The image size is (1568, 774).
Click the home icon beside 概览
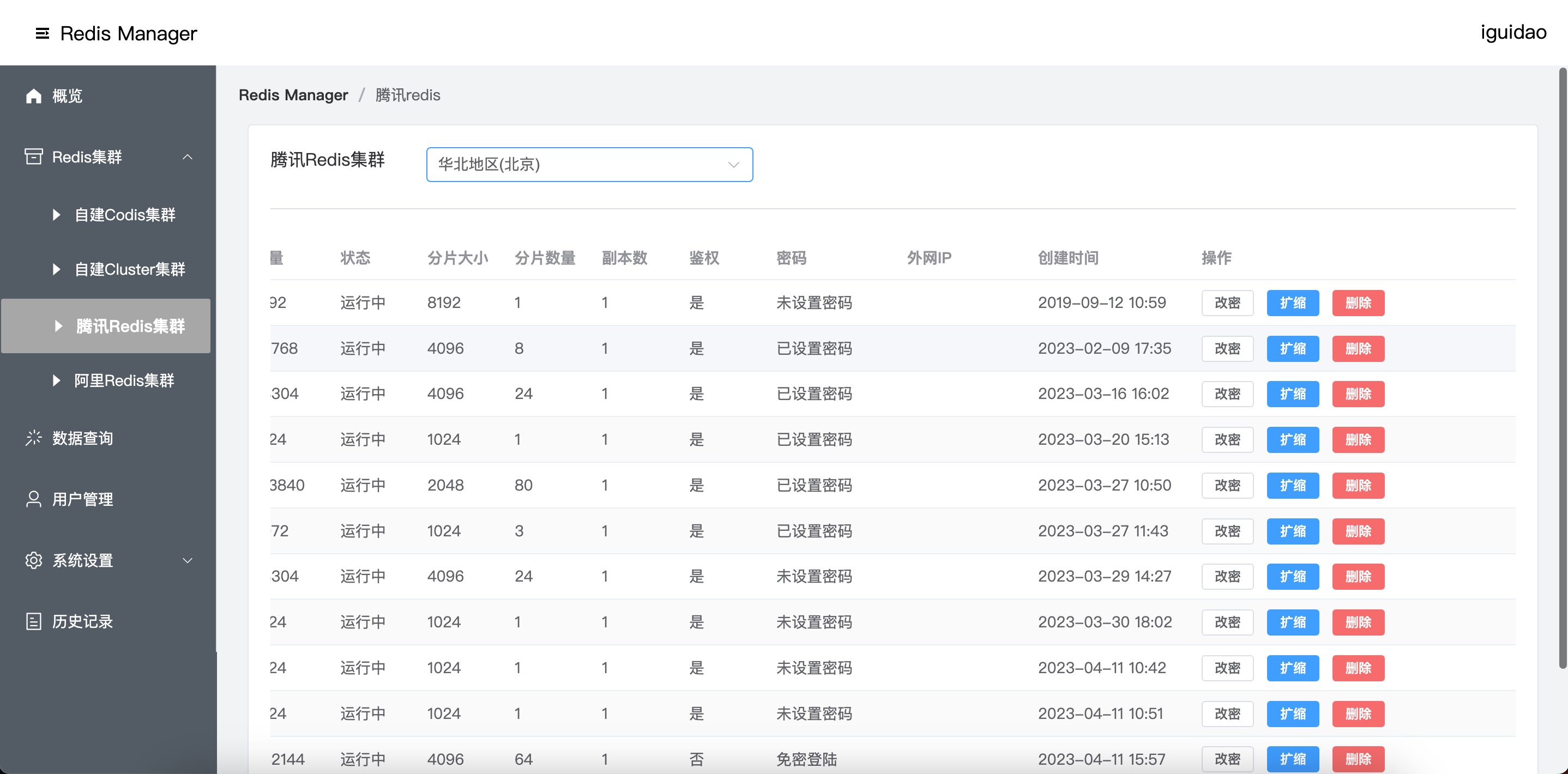point(33,96)
